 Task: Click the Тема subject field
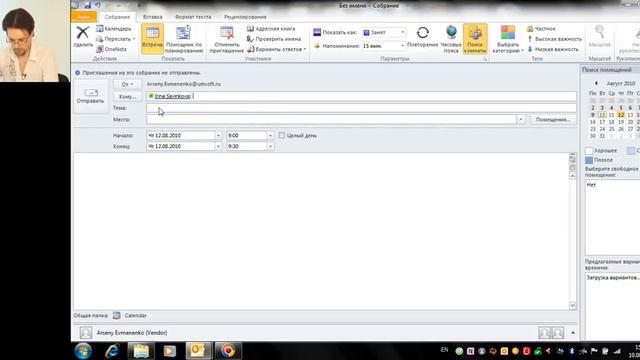[362, 108]
